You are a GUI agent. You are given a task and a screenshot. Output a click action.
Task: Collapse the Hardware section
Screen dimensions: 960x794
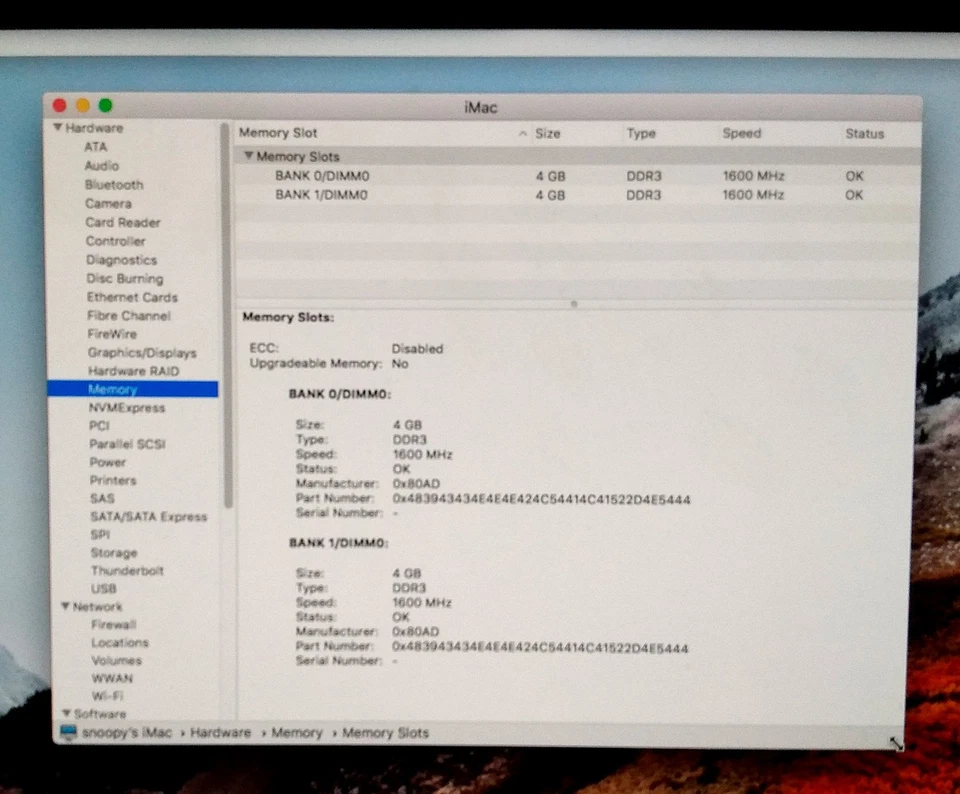pyautogui.click(x=59, y=128)
